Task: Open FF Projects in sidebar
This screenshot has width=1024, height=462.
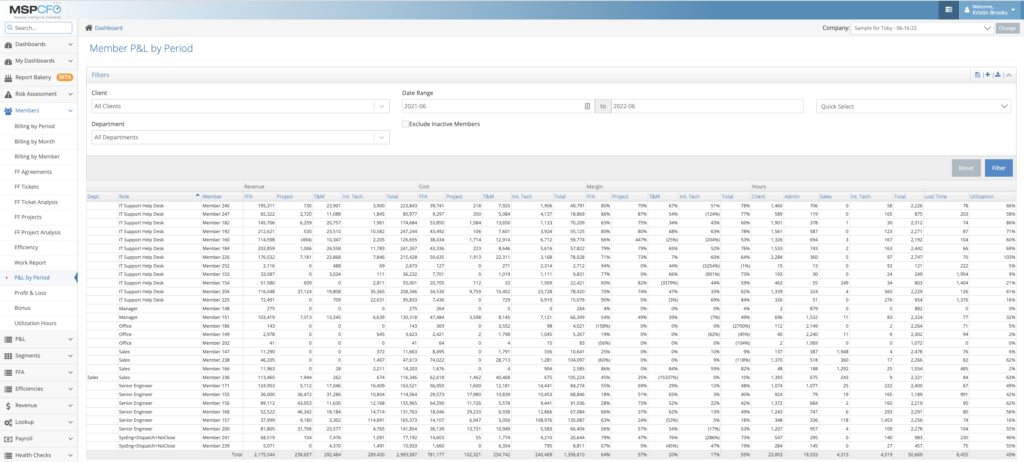Action: (28, 217)
